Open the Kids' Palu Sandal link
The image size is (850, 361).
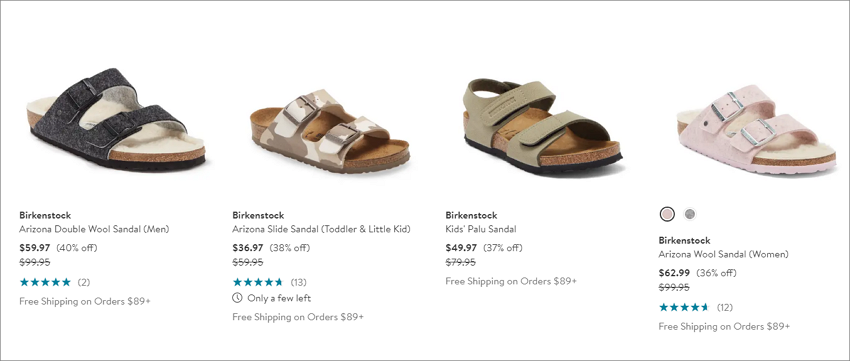tap(481, 229)
